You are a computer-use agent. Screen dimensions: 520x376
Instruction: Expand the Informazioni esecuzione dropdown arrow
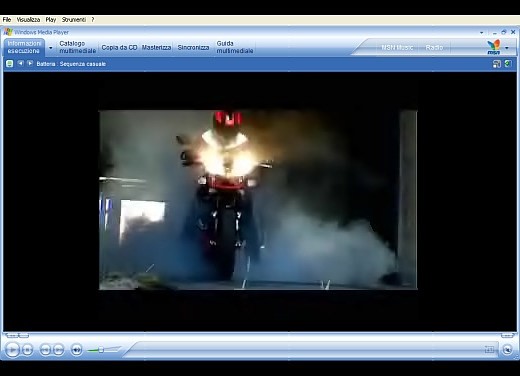[x=51, y=48]
